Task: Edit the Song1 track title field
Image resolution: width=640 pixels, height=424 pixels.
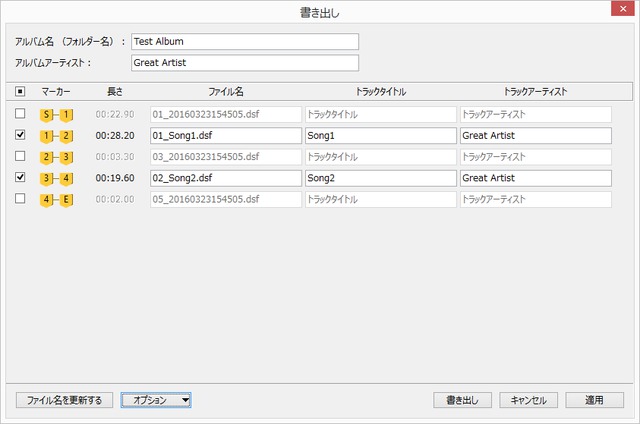Action: (379, 135)
